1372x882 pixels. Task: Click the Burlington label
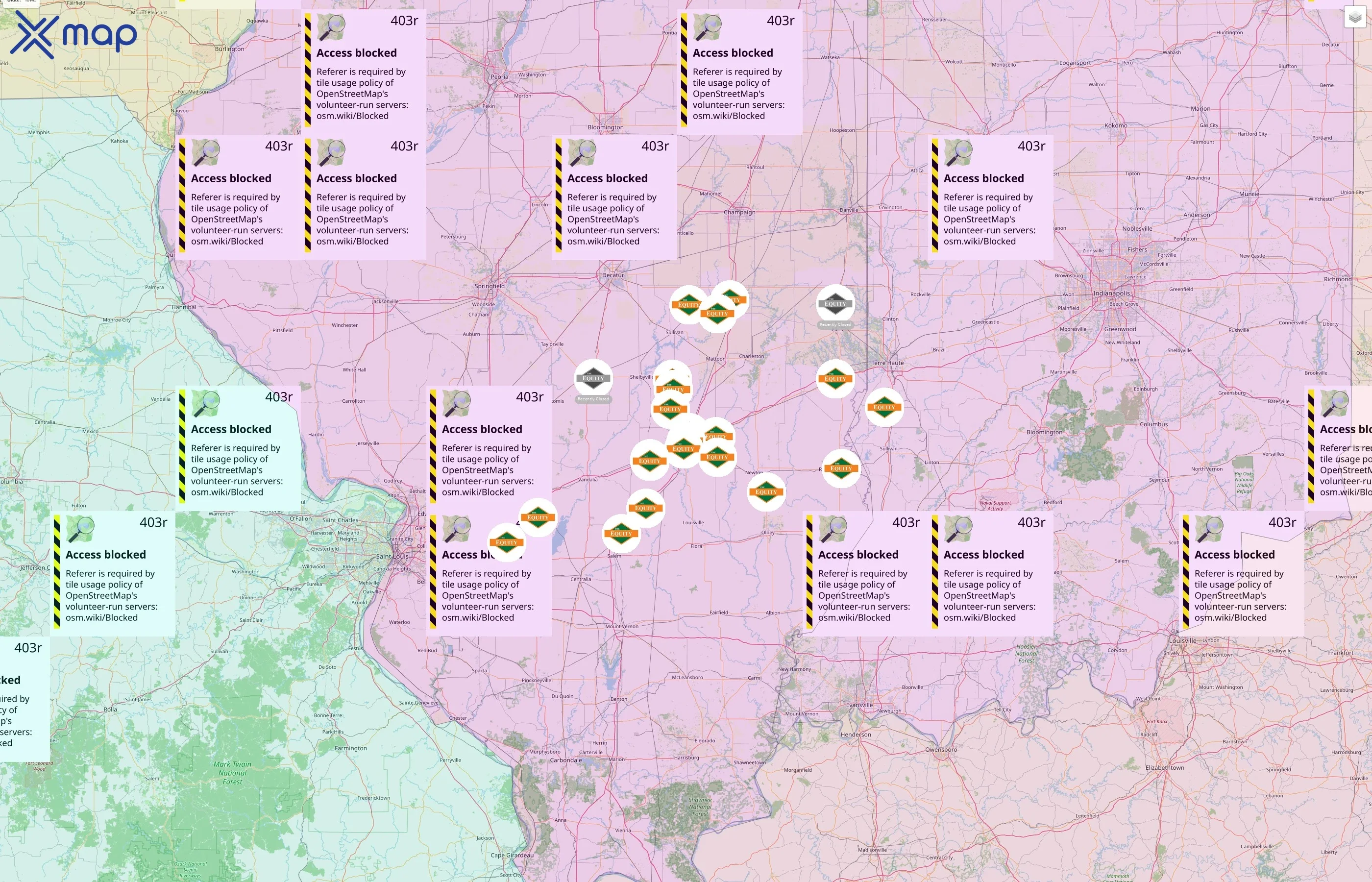tap(230, 49)
